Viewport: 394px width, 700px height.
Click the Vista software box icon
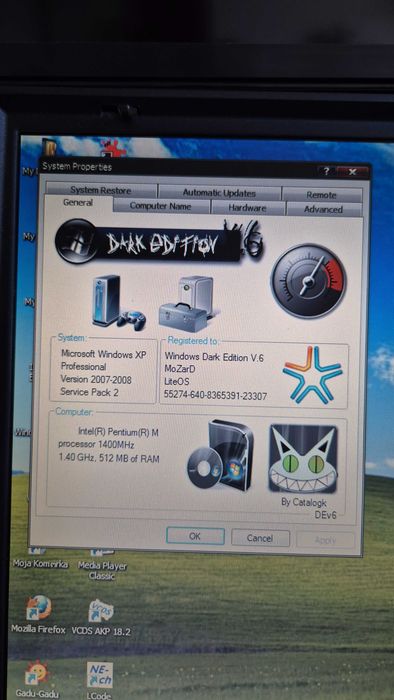pos(220,455)
